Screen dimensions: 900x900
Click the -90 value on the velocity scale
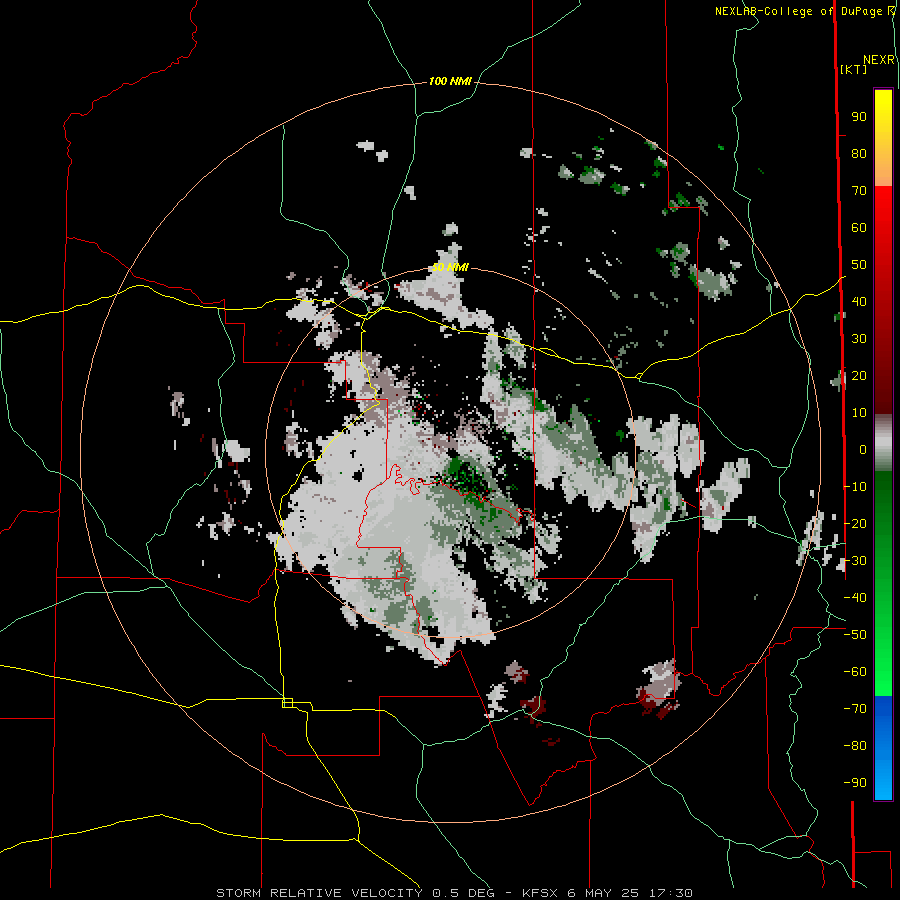tap(855, 783)
